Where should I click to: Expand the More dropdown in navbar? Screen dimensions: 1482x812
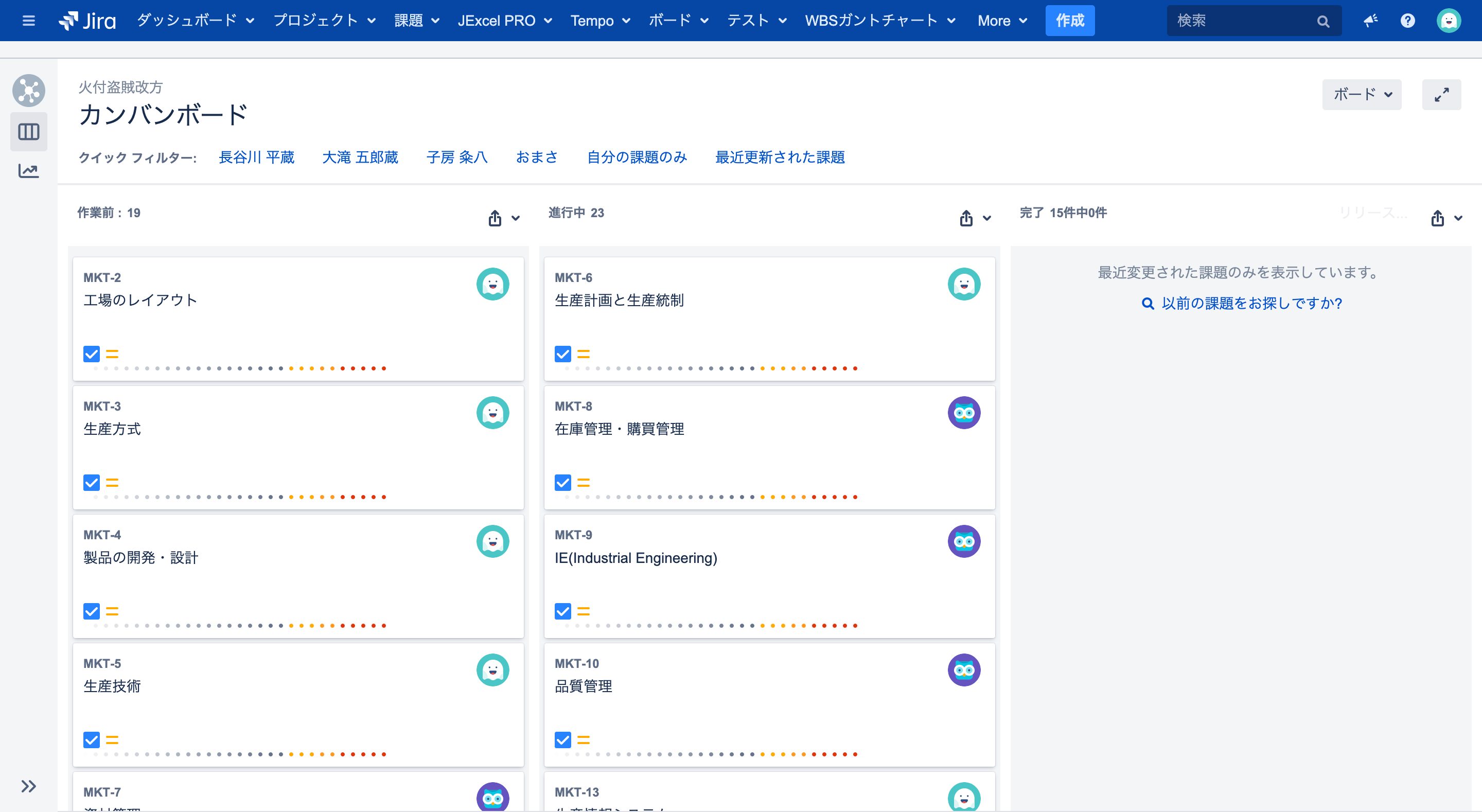(x=1002, y=21)
